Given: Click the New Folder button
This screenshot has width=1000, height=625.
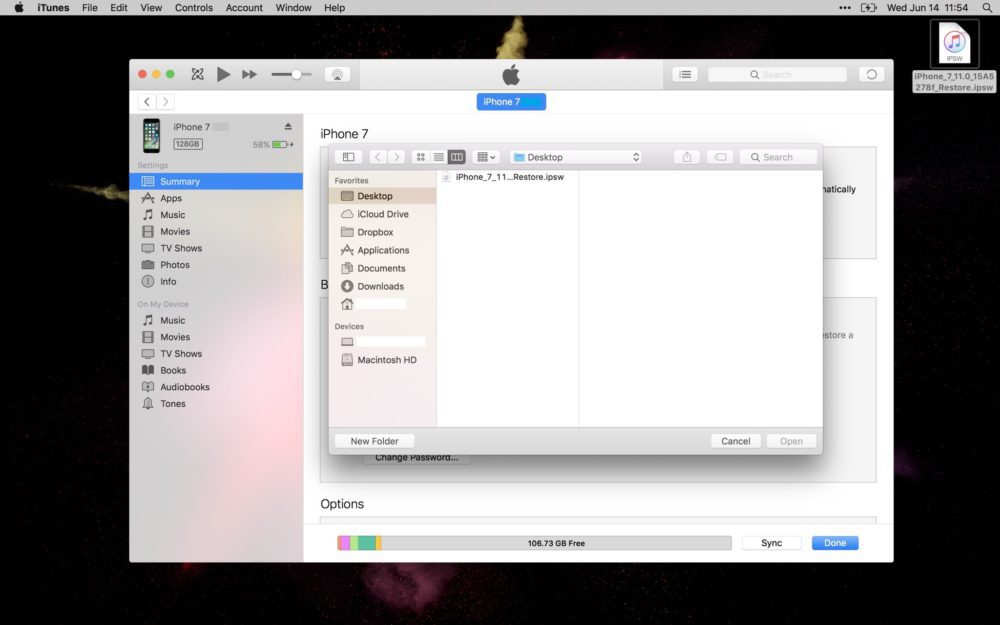Looking at the screenshot, I should [x=373, y=440].
